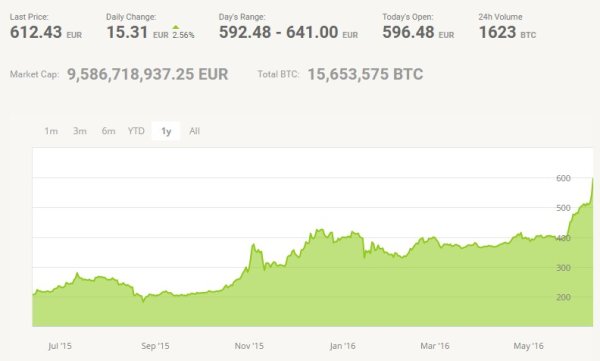
Task: Click the May '16 axis label
Action: coord(528,346)
